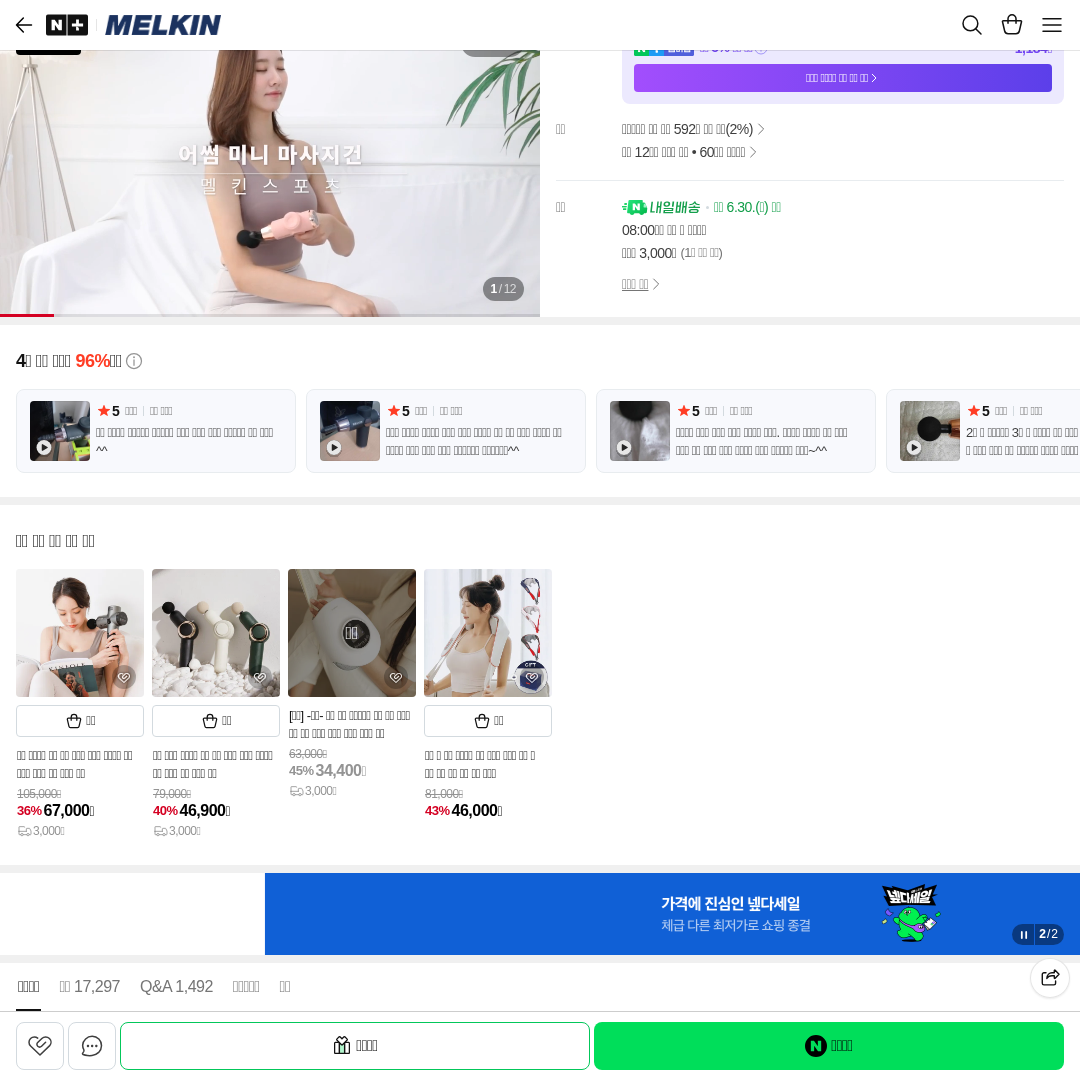Viewport: 1080px width, 1080px height.
Task: Open the chat inquiry icon in bottom bar
Action: (92, 1046)
